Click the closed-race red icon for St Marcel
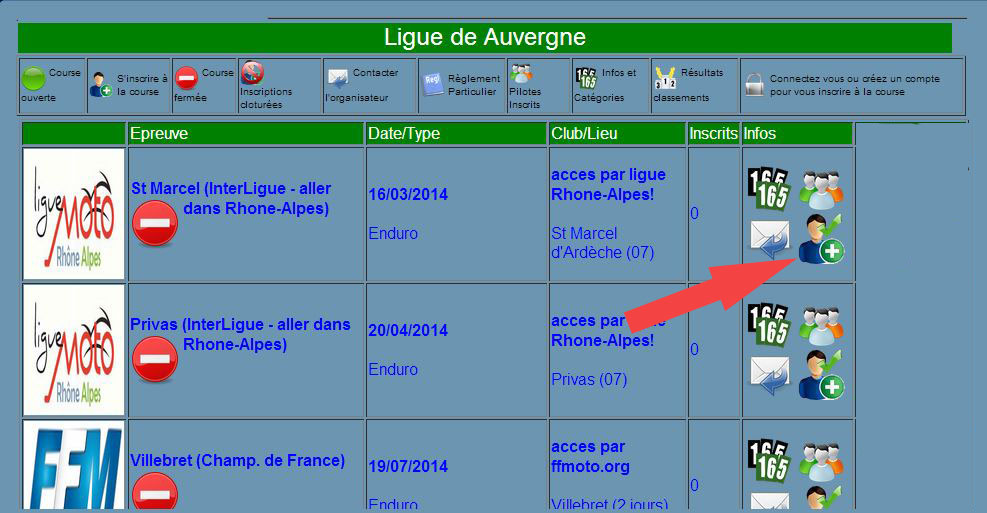Viewport: 987px width, 513px height. tap(155, 223)
